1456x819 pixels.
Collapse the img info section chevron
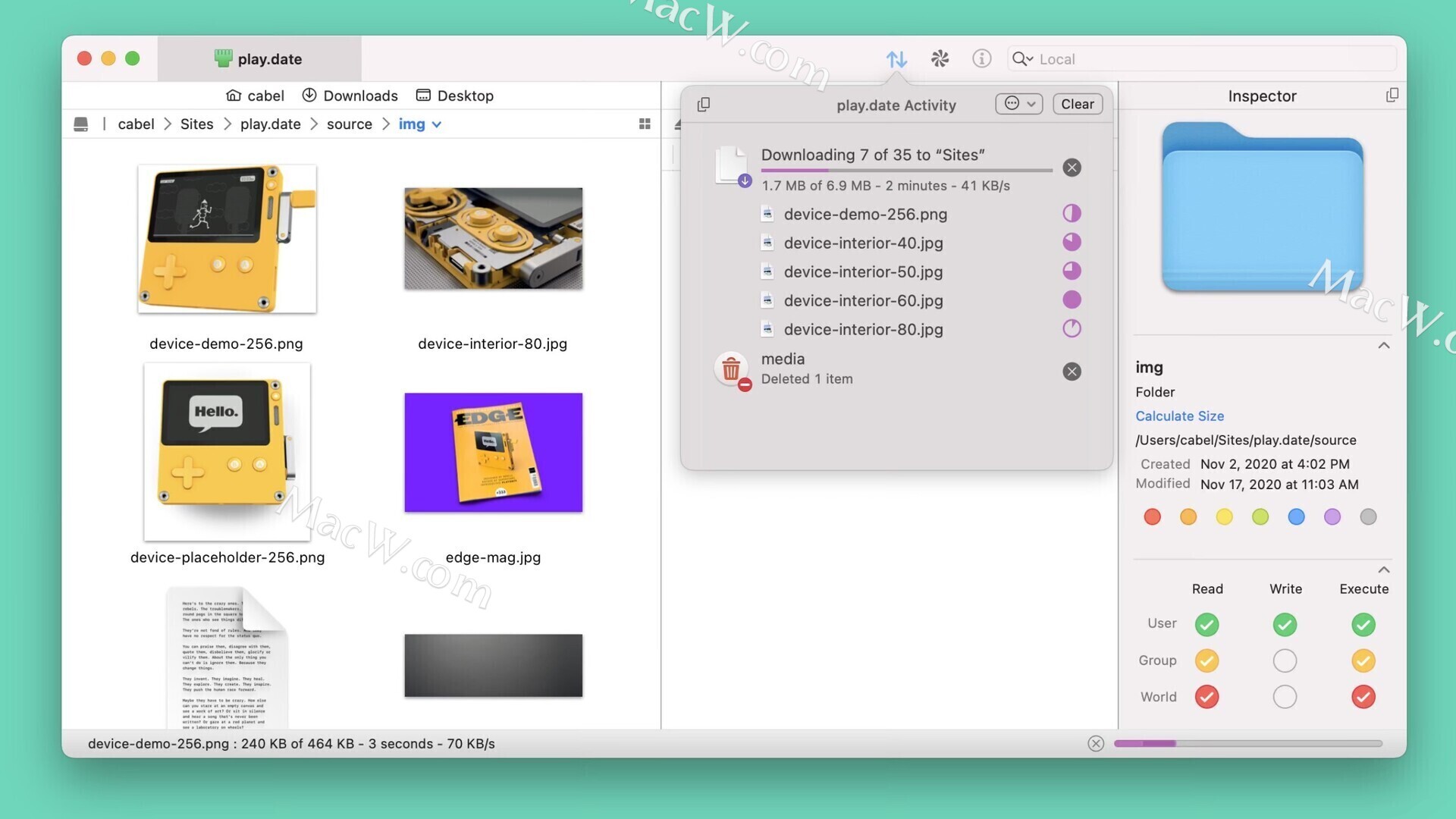point(1384,346)
